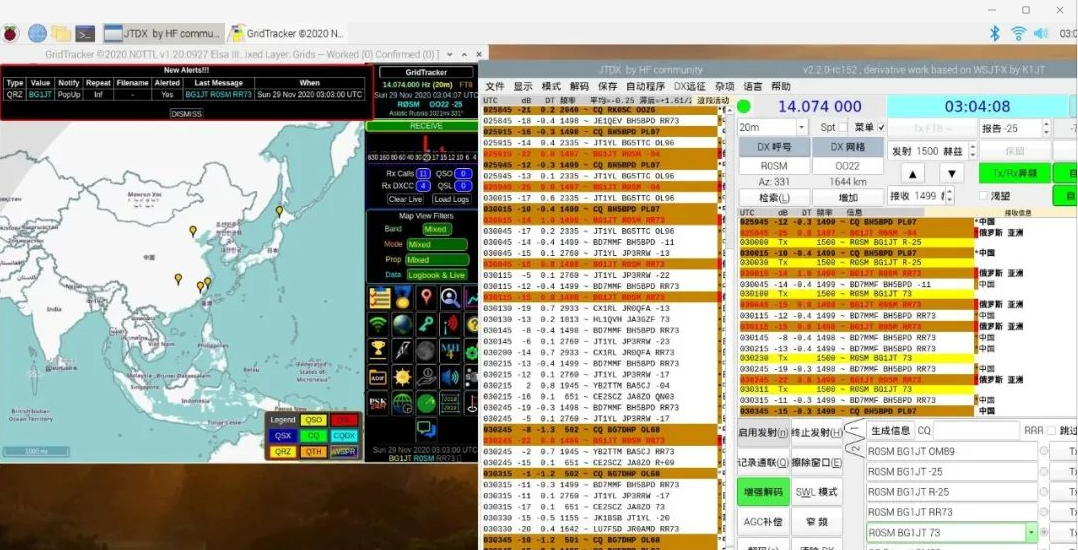The height and width of the screenshot is (550, 1078).
Task: Select radio button next to R0SM BG1JT -25
Action: [x=1044, y=472]
